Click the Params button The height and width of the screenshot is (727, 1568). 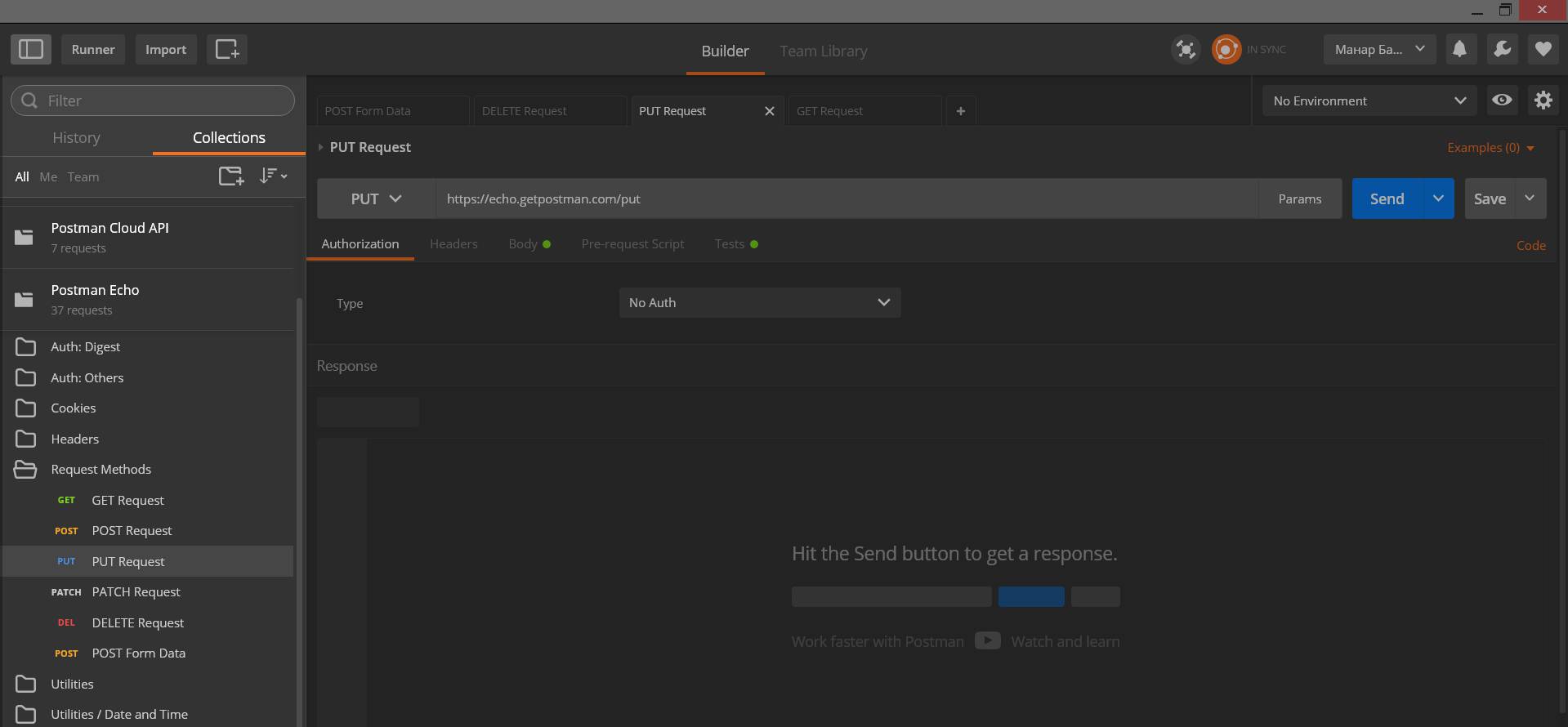tap(1299, 198)
